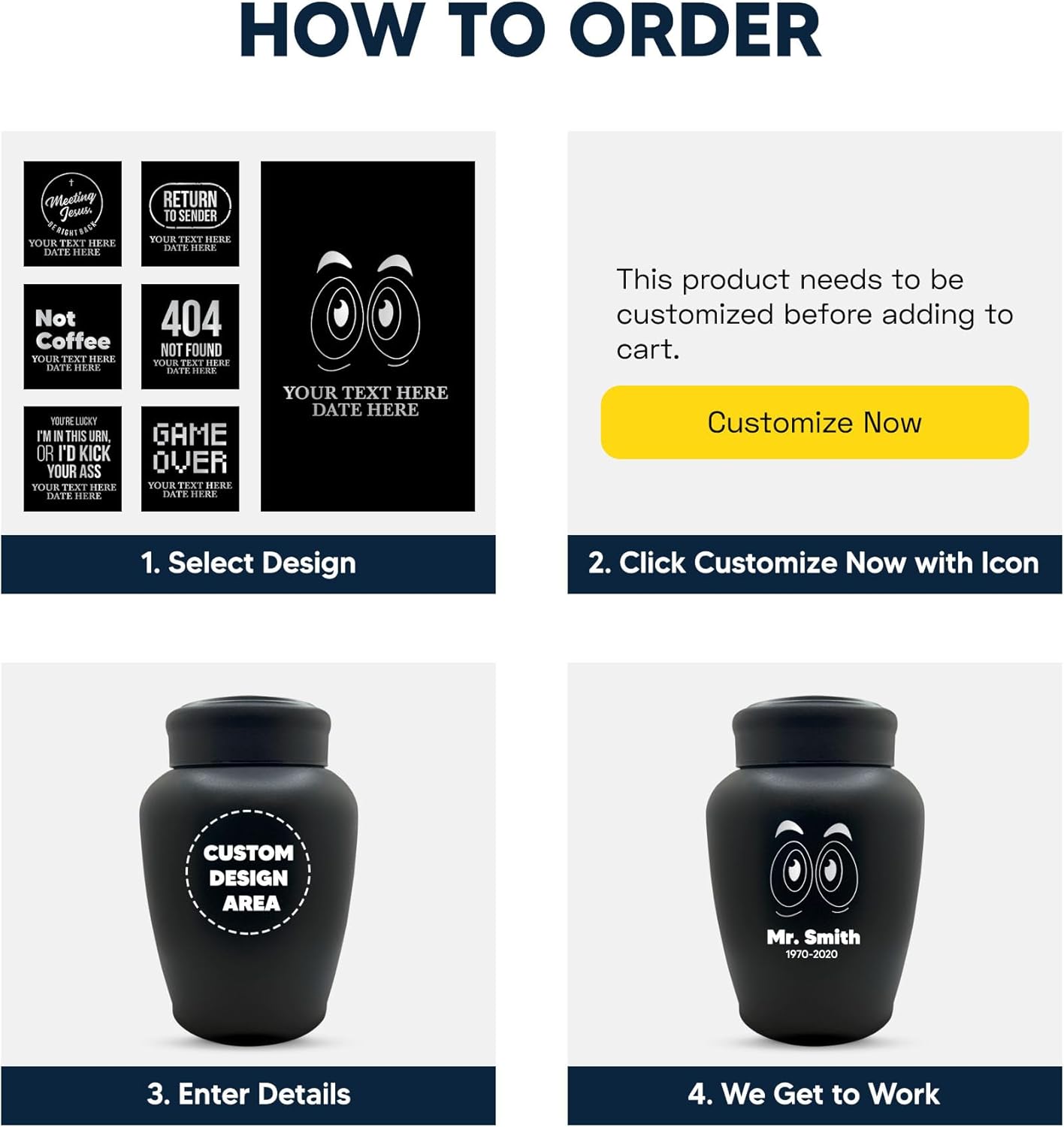Click the Custom Design Area dashed circle
Image resolution: width=1064 pixels, height=1127 pixels.
[248, 872]
